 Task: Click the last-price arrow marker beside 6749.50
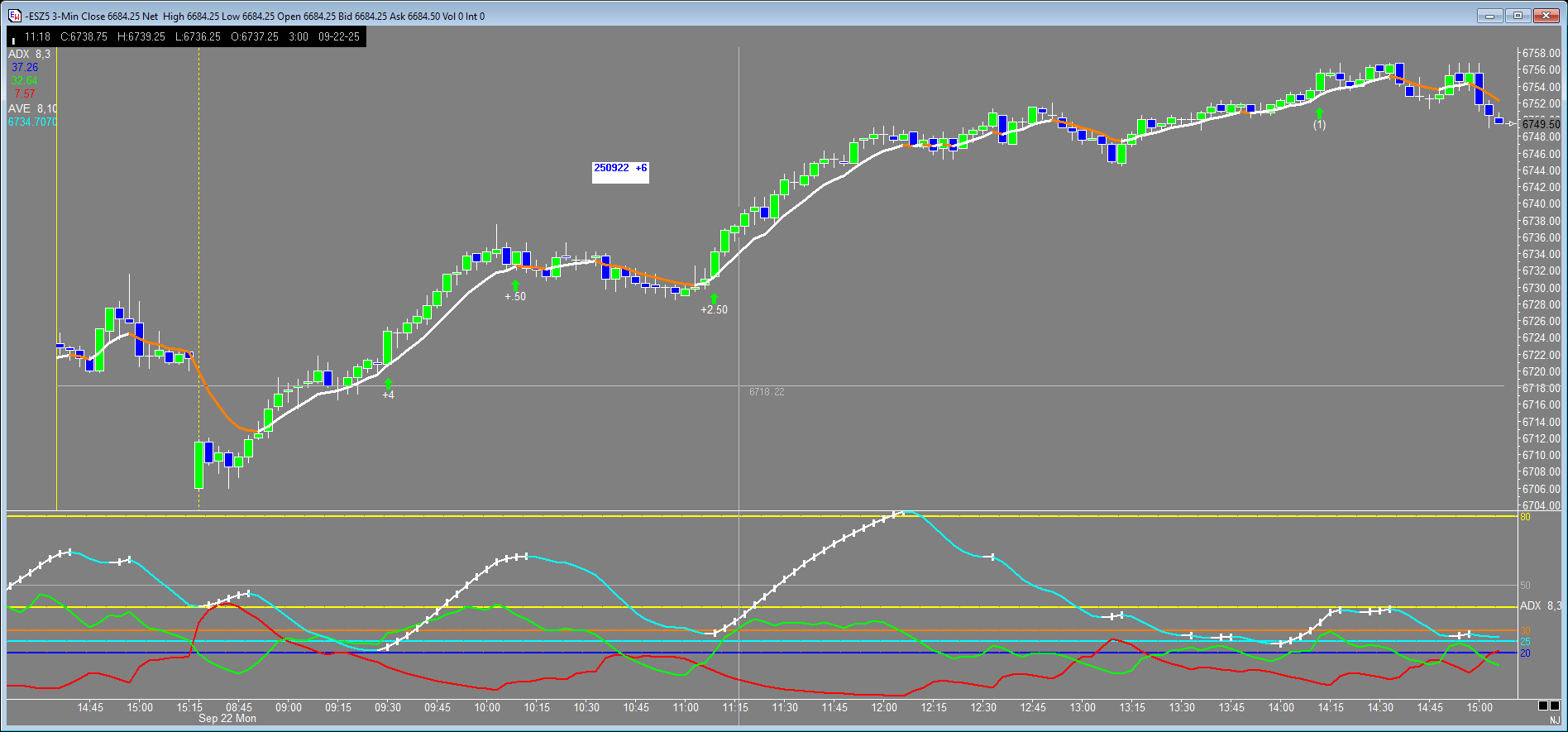pos(1511,124)
